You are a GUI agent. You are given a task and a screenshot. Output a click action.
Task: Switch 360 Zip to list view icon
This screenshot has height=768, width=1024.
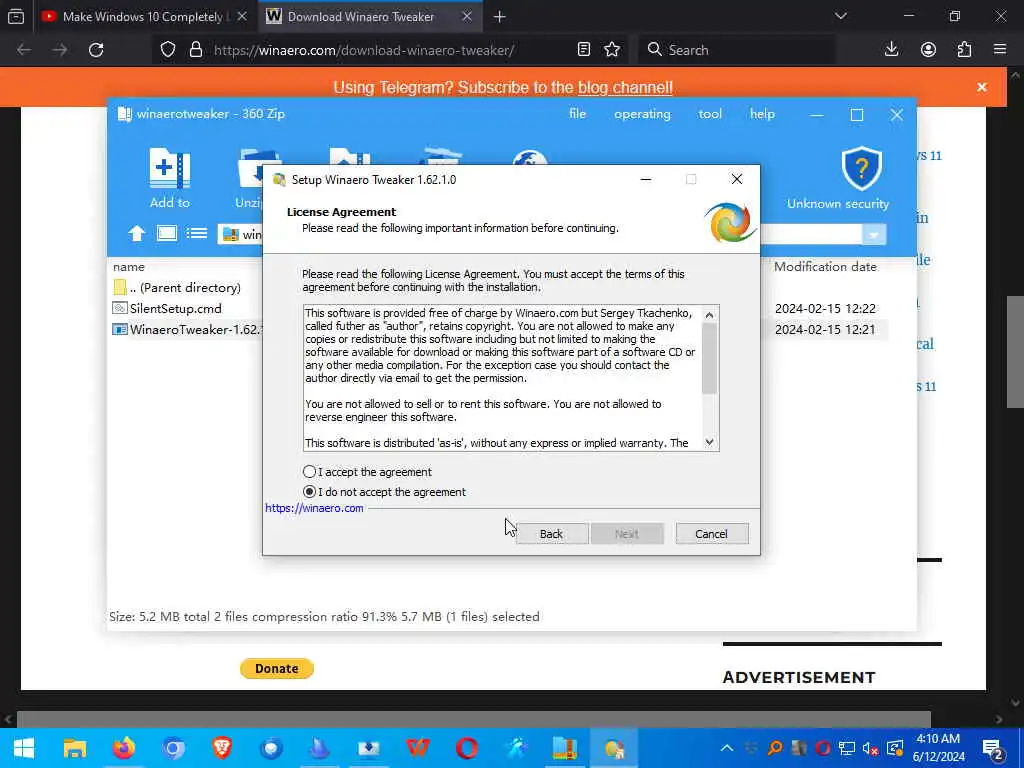[197, 233]
